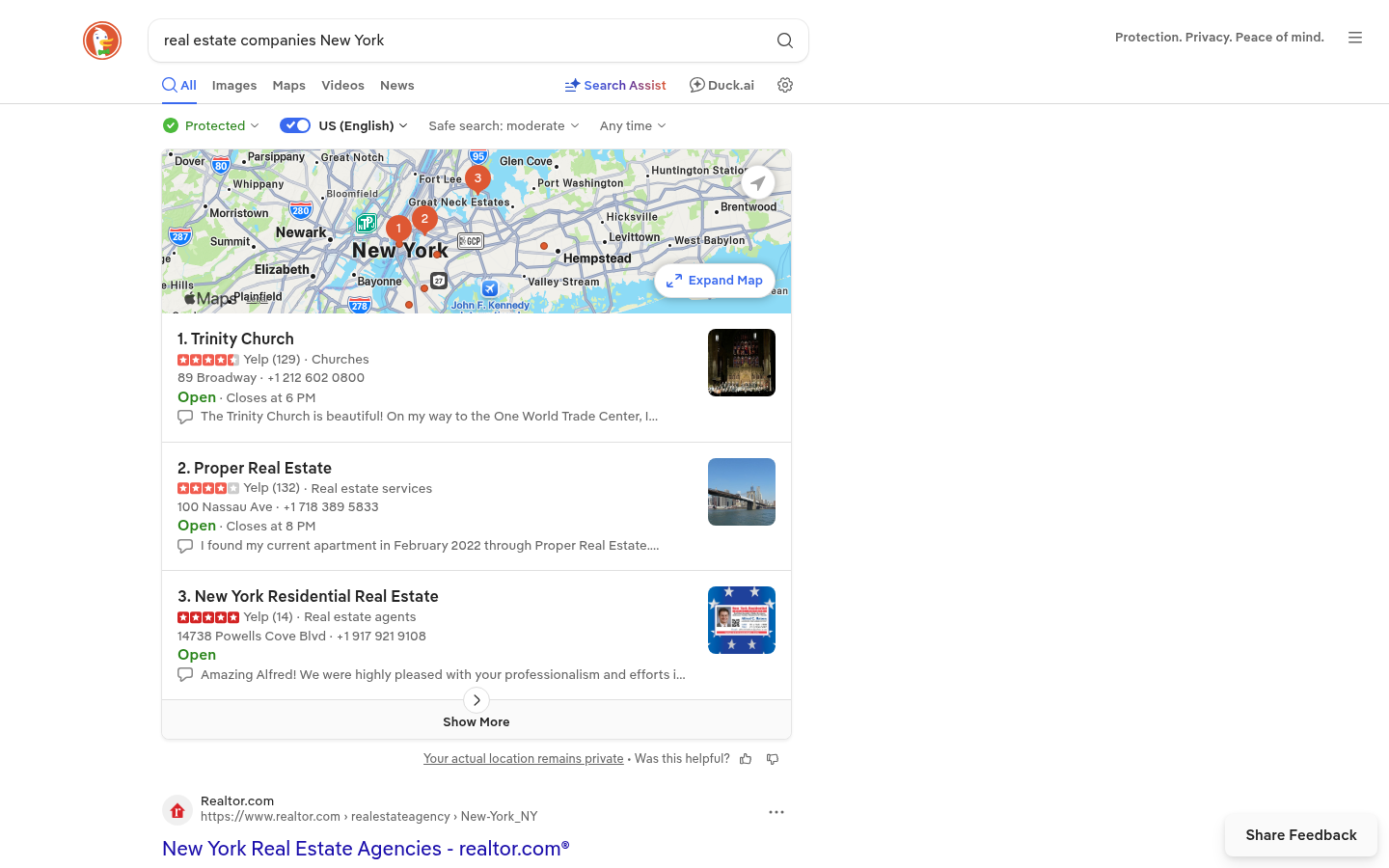Switch to Videos tab
The height and width of the screenshot is (868, 1389).
pyautogui.click(x=342, y=85)
